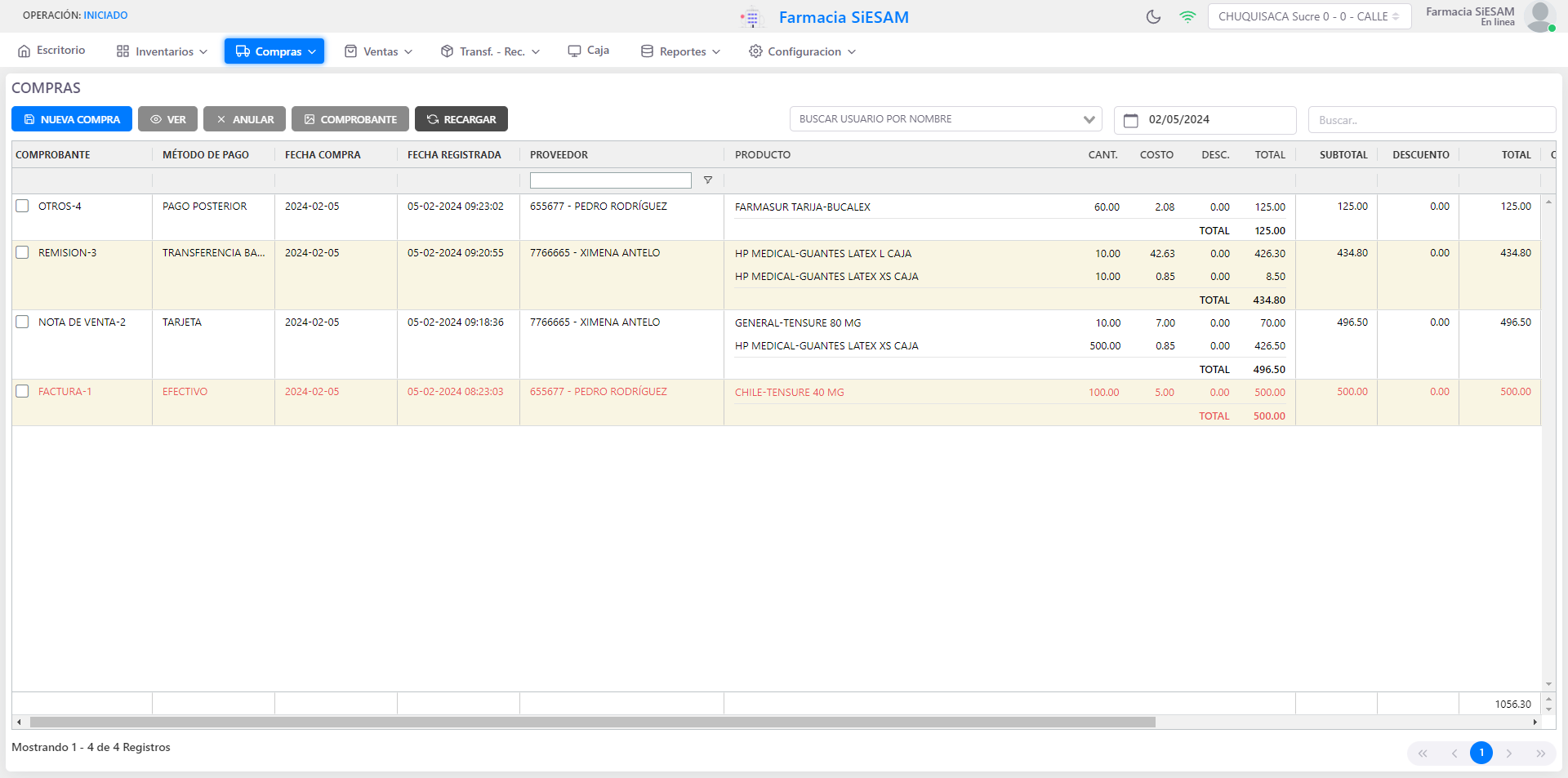Screen dimensions: 1568x778
Task: Open the Escritorio menu item
Action: pos(51,51)
